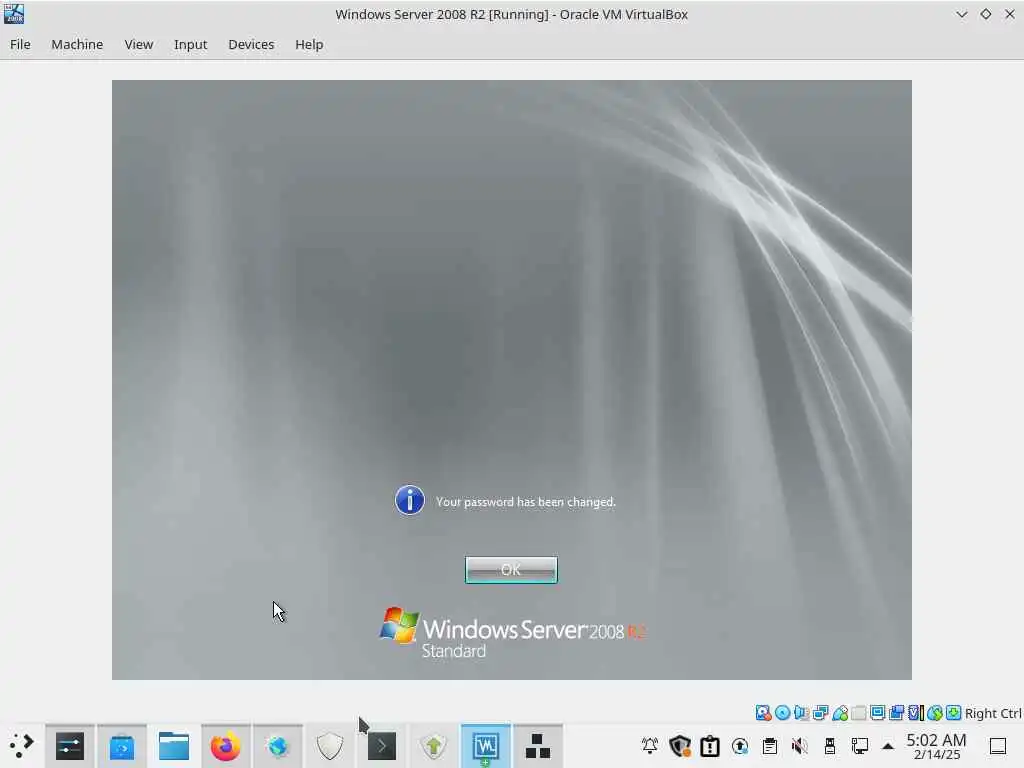
Task: Open the Help menu
Action: point(309,44)
